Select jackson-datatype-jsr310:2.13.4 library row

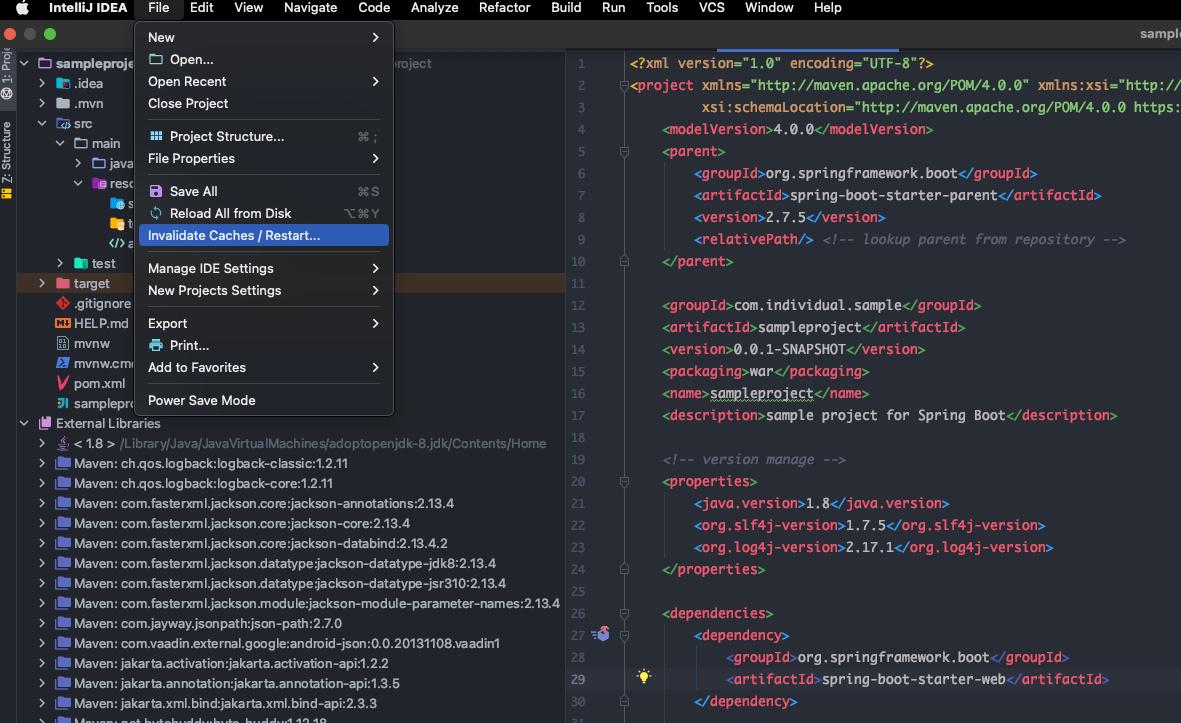pos(291,583)
